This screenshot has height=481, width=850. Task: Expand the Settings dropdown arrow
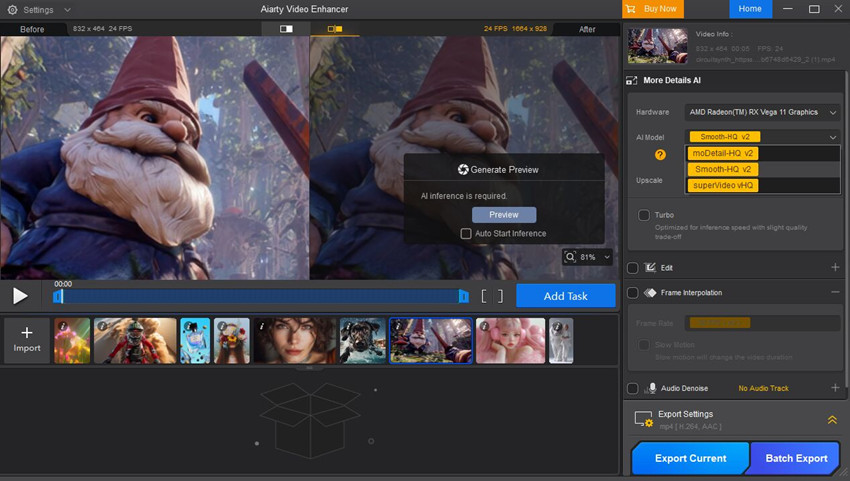coord(67,10)
